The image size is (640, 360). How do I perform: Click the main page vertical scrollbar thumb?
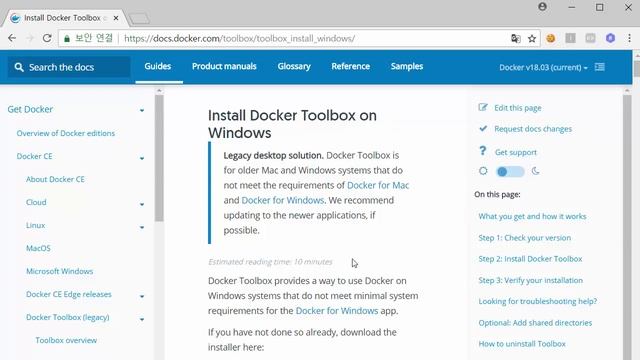click(636, 68)
